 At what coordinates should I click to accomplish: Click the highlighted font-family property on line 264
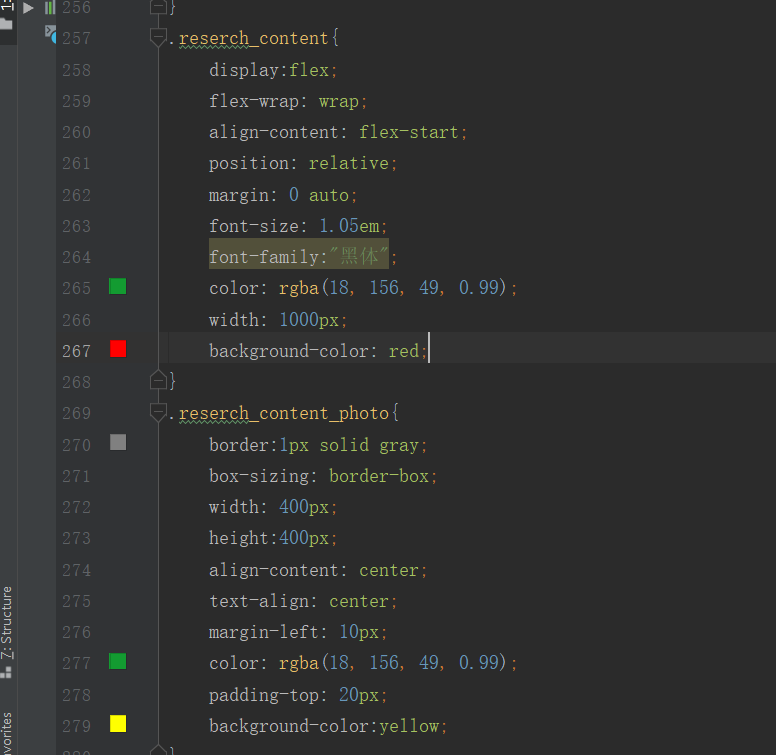(263, 257)
